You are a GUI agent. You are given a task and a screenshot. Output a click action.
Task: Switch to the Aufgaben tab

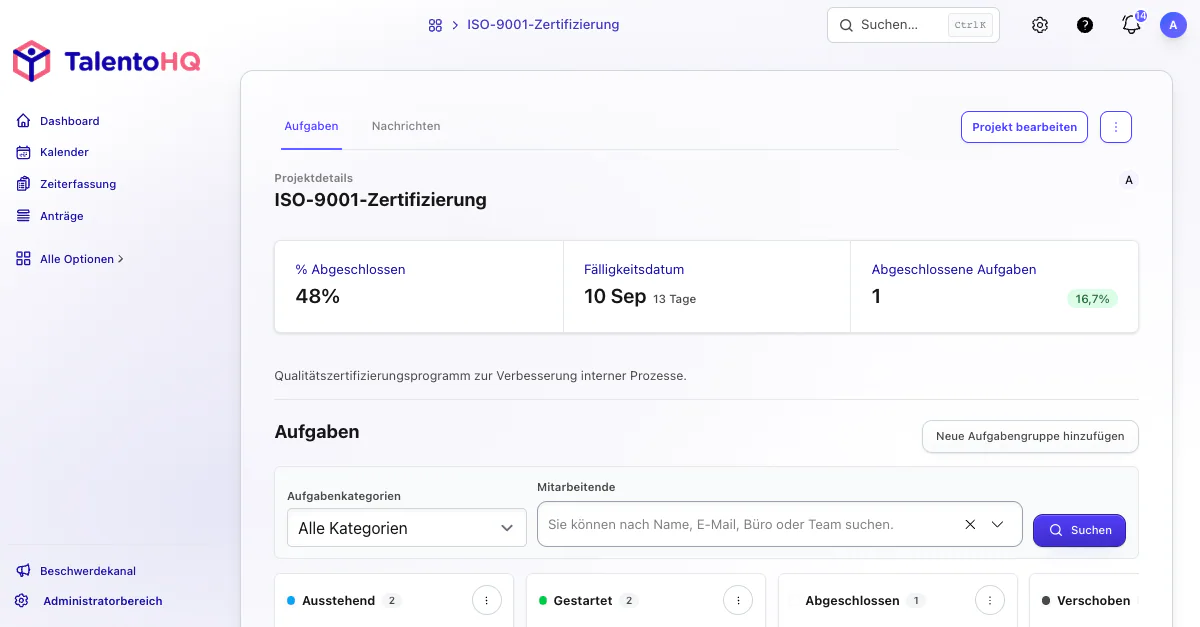click(311, 127)
